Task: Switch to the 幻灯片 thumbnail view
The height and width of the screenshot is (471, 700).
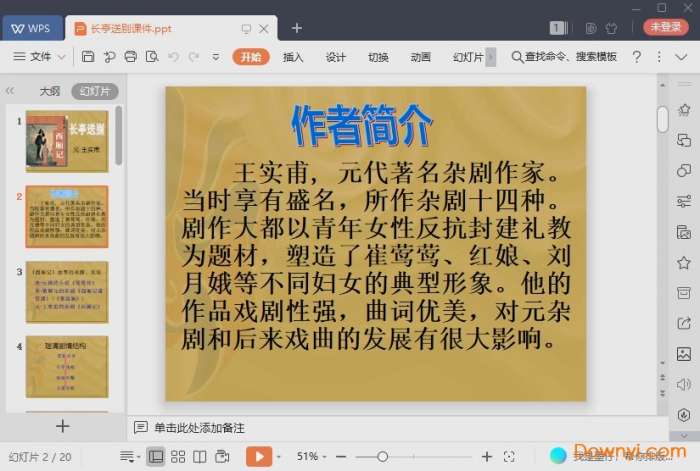Action: coord(95,92)
